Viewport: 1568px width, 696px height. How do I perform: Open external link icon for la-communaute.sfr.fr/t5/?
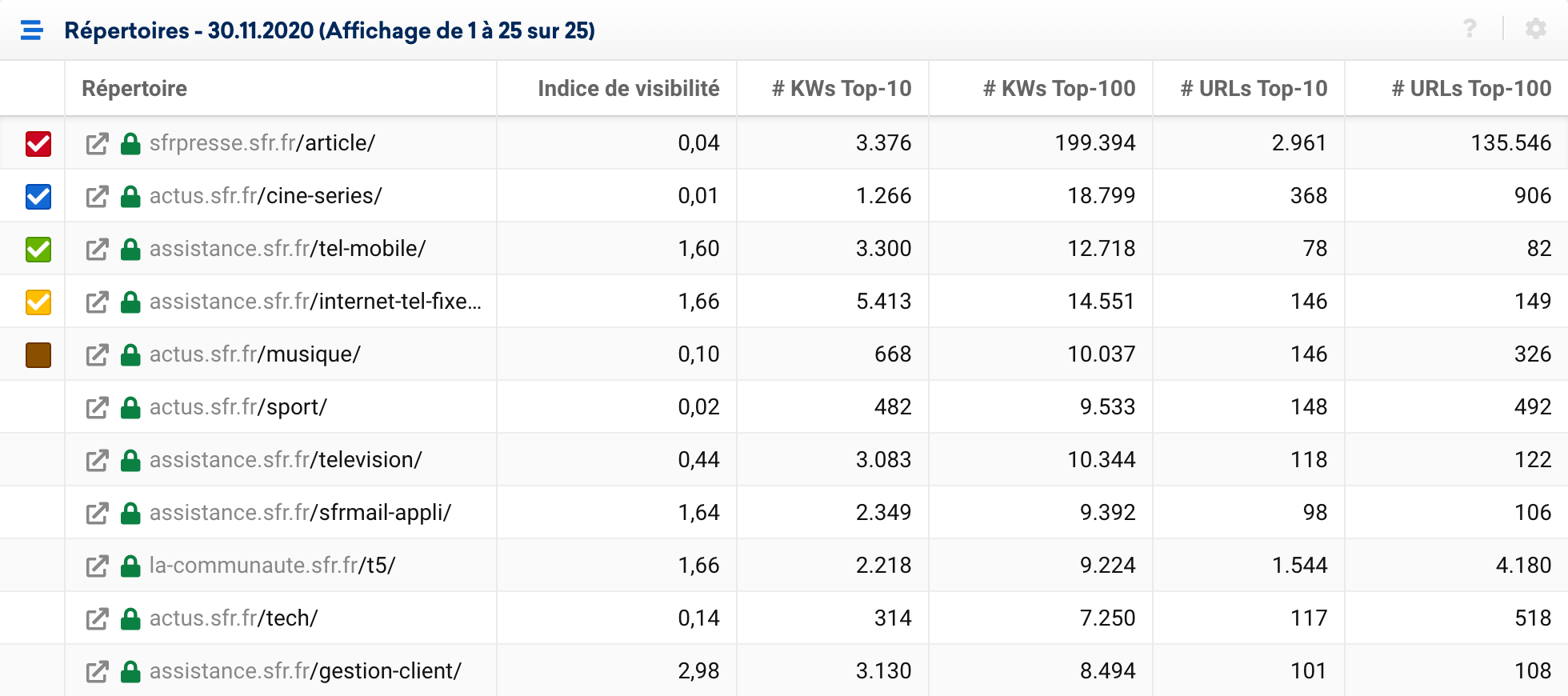tap(97, 566)
